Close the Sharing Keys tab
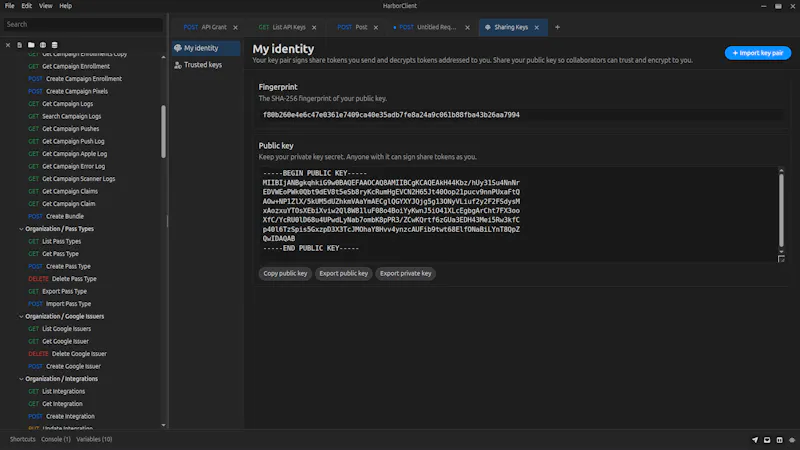The width and height of the screenshot is (800, 450). click(537, 28)
